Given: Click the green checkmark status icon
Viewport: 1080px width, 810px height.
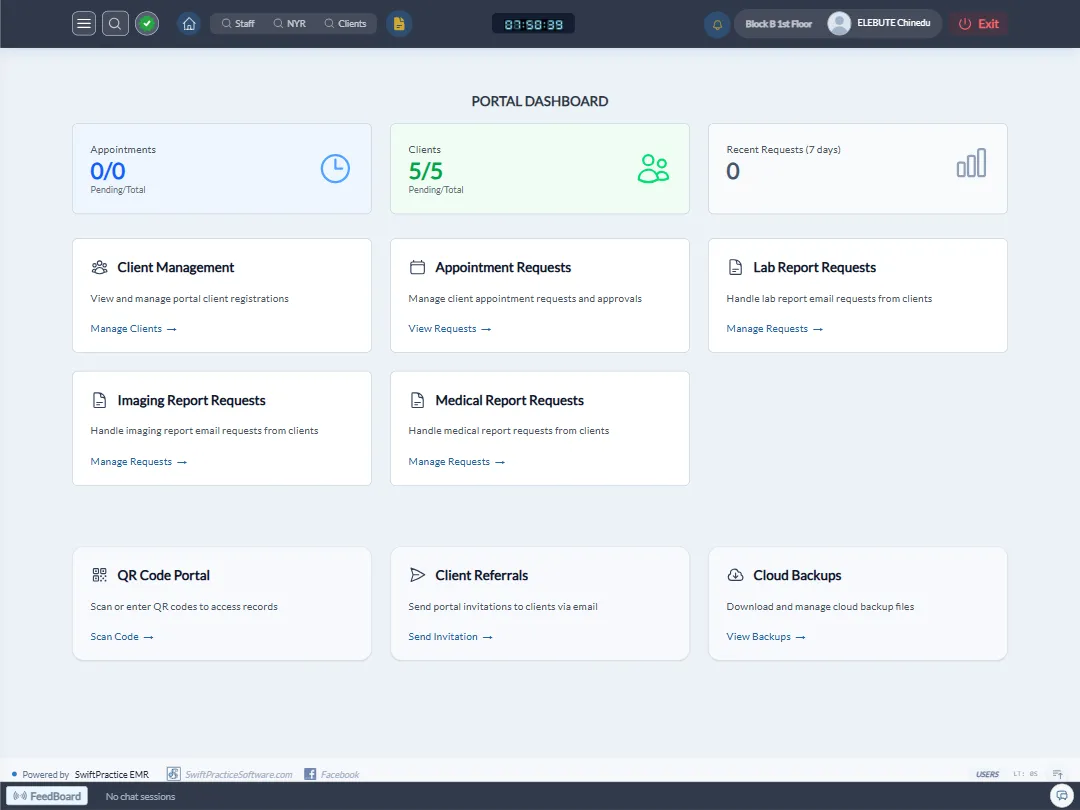Looking at the screenshot, I should pyautogui.click(x=147, y=23).
